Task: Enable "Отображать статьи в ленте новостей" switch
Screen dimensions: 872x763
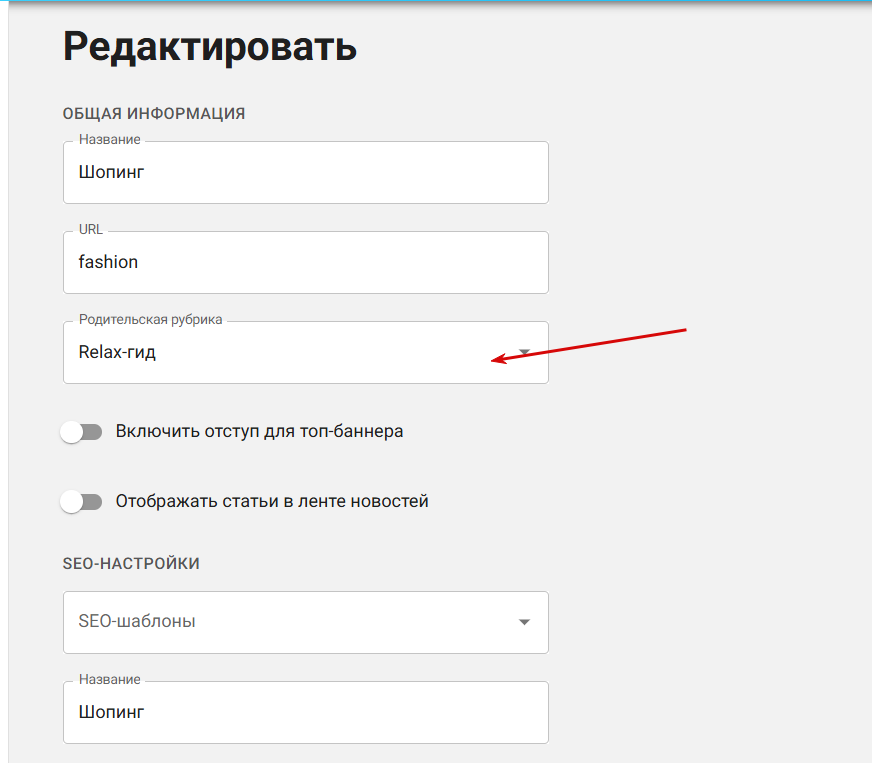Action: tap(81, 502)
